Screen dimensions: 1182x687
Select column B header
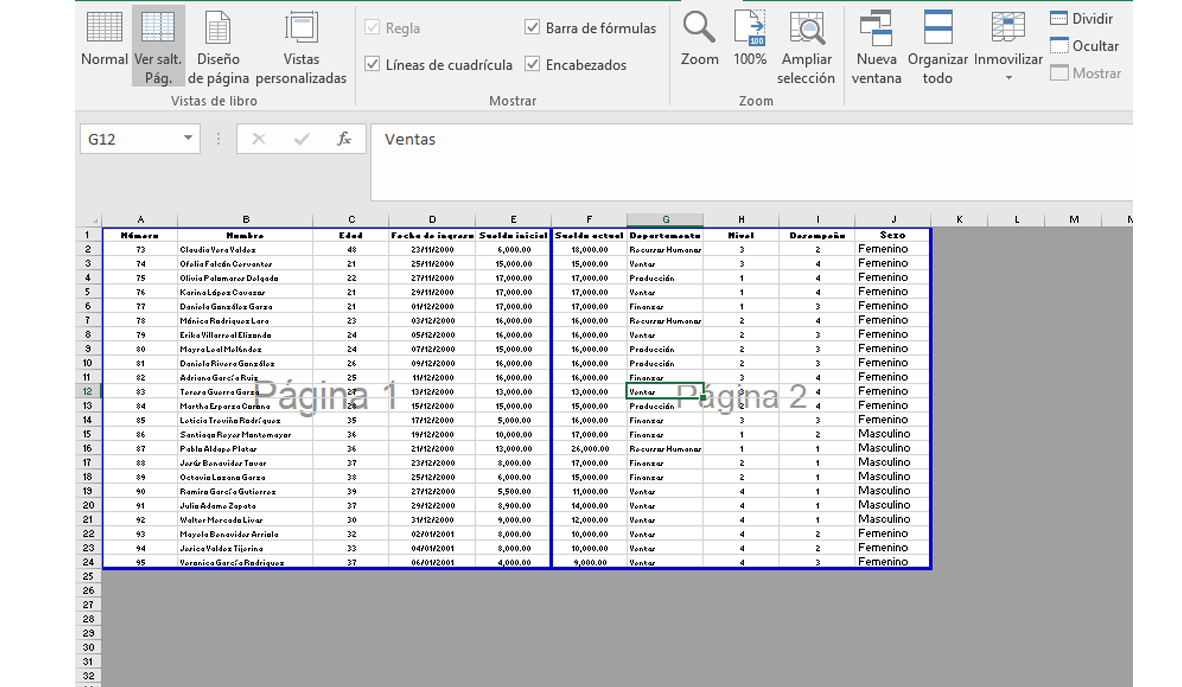(x=246, y=219)
